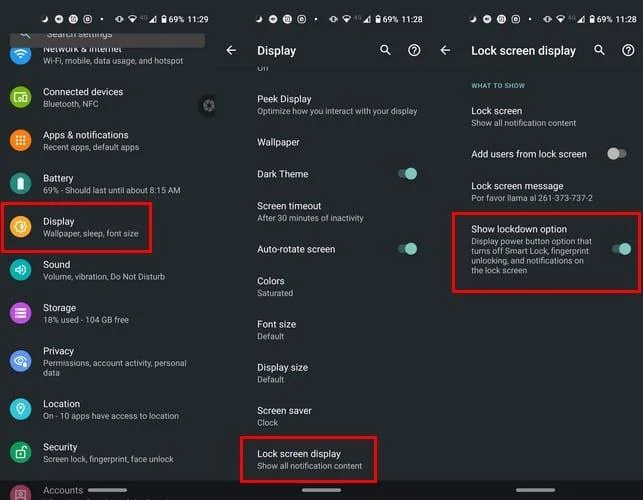This screenshot has width=643, height=500.
Task: Tap do-not-disturb moon icon on lock screen display
Action: (473, 19)
